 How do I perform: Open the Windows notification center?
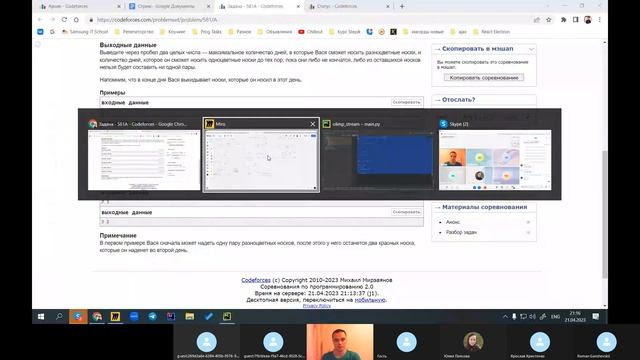596,316
